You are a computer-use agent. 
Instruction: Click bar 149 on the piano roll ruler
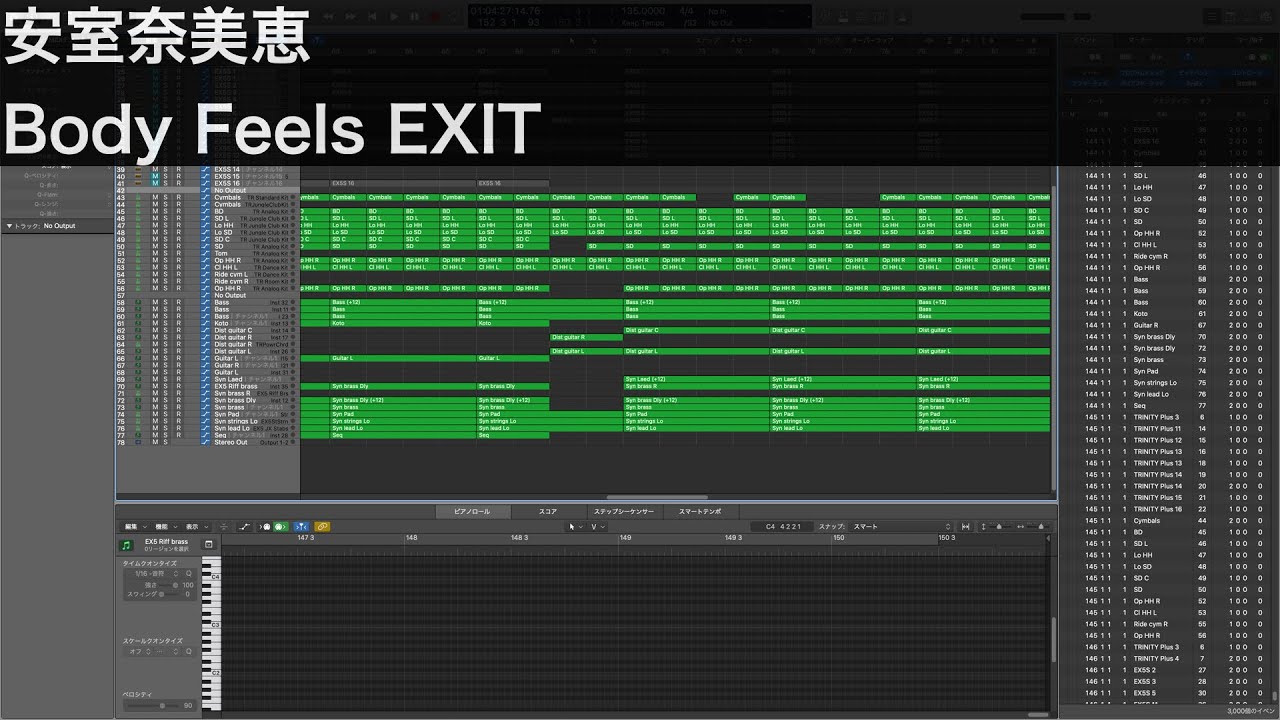(625, 538)
